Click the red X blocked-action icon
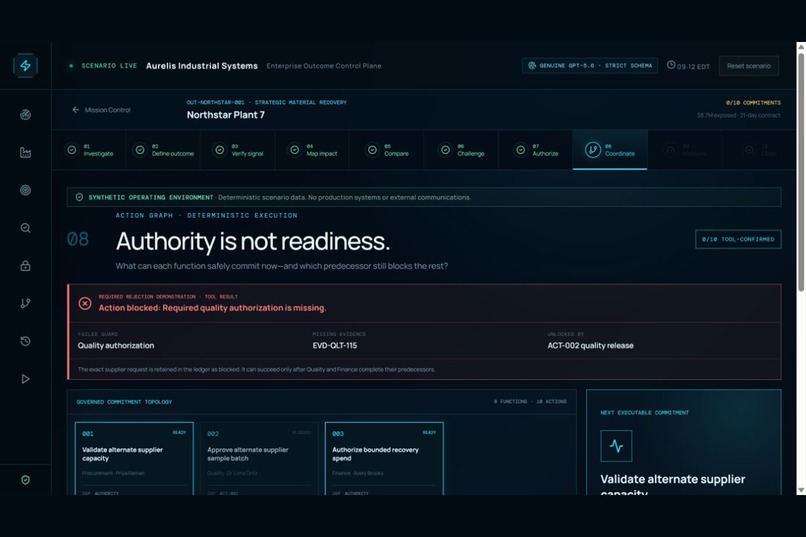This screenshot has height=537, width=806. click(85, 303)
